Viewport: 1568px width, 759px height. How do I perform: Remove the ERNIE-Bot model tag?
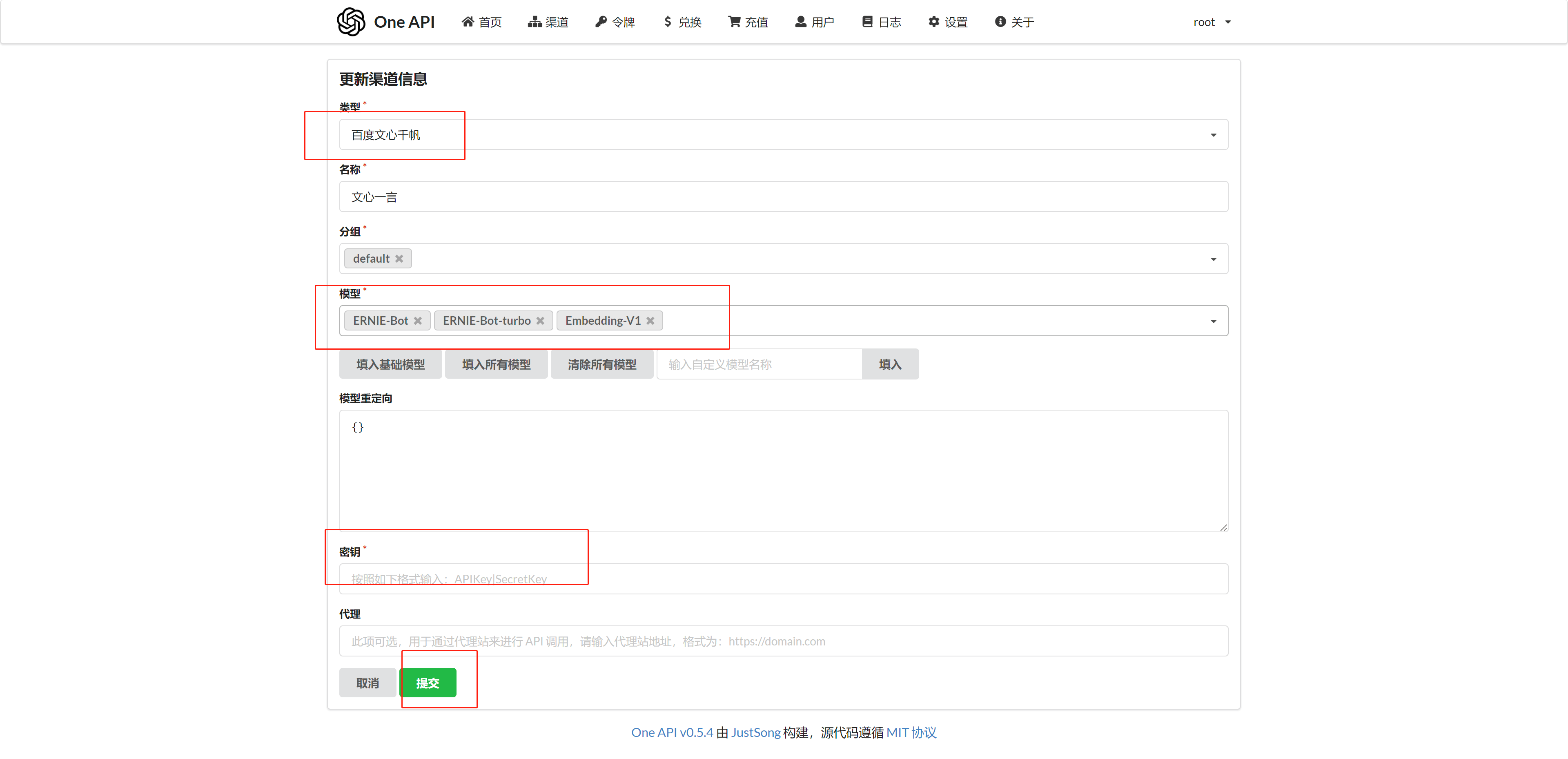pyautogui.click(x=418, y=320)
